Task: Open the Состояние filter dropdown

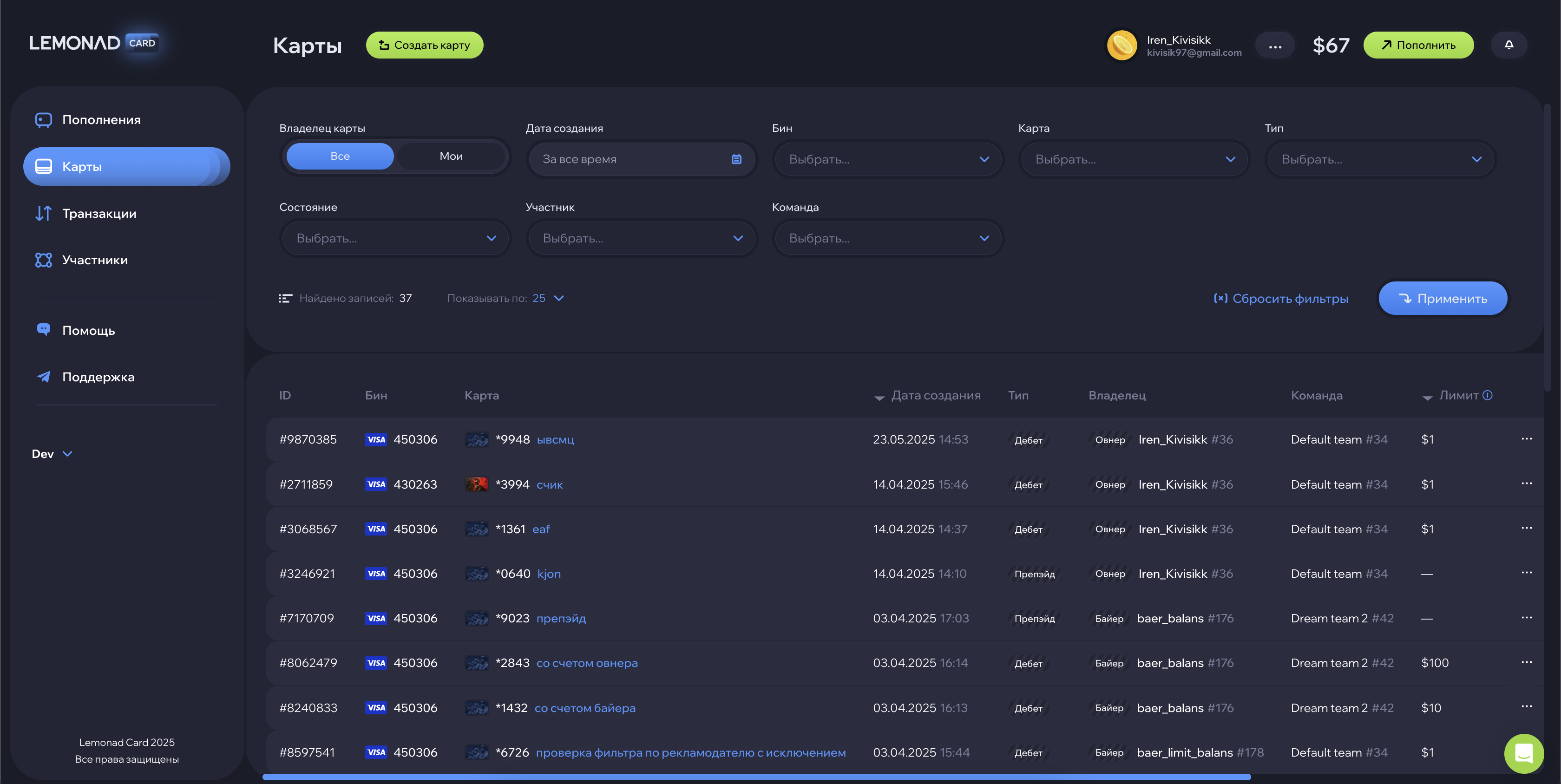Action: pyautogui.click(x=396, y=238)
